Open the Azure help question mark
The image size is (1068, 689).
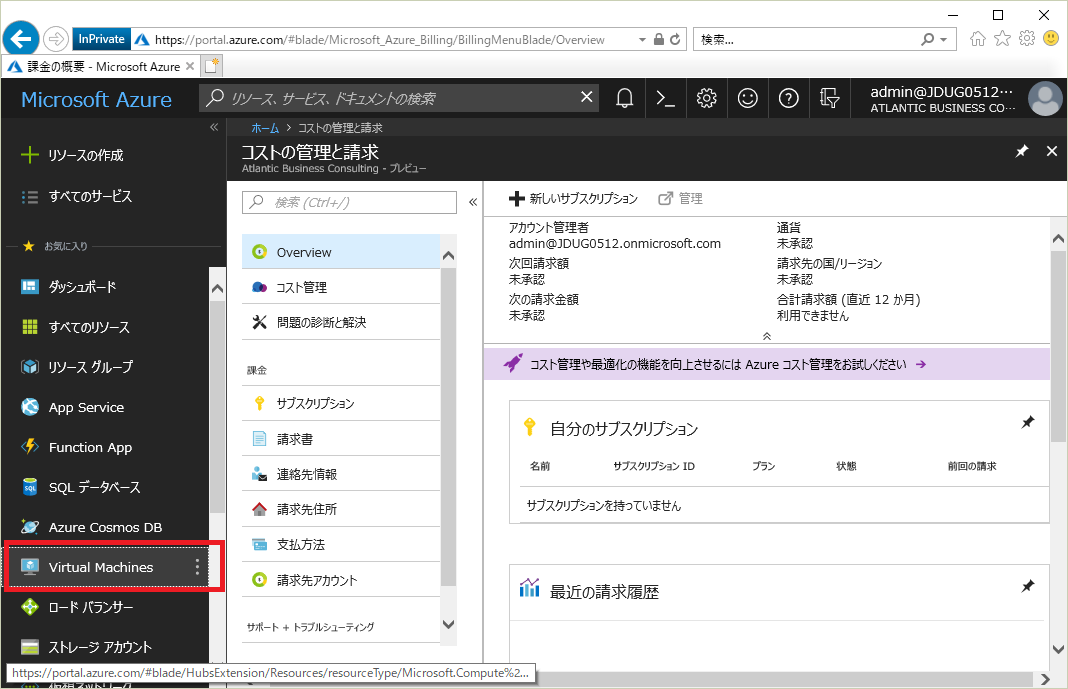(788, 99)
